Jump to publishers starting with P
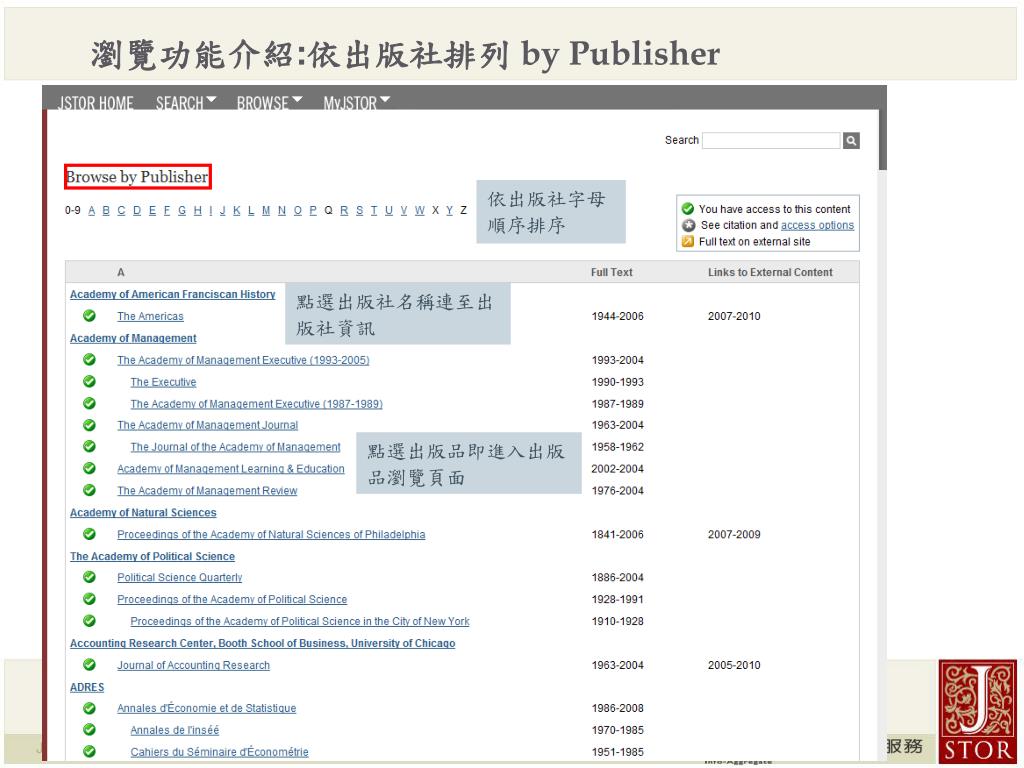Screen dimensions: 1024x768 (313, 210)
